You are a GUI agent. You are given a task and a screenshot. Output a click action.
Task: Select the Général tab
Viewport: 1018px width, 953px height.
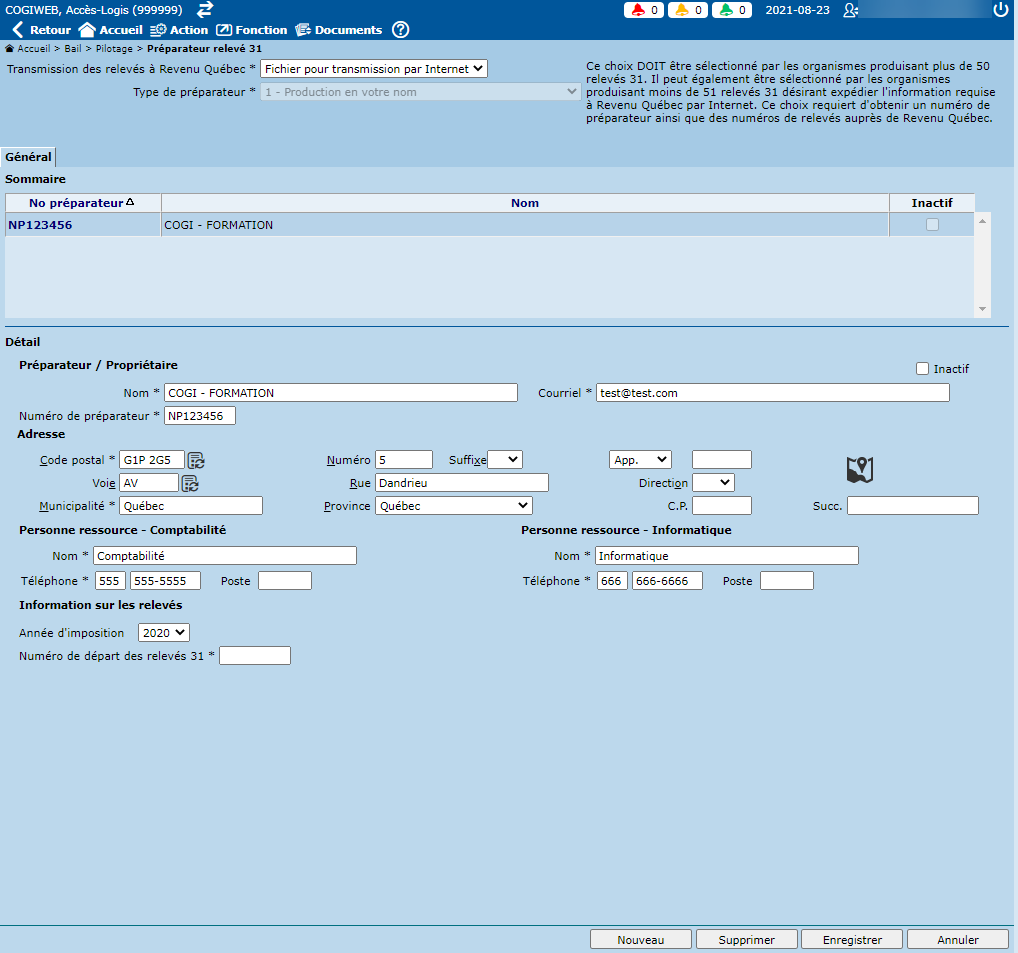click(28, 157)
